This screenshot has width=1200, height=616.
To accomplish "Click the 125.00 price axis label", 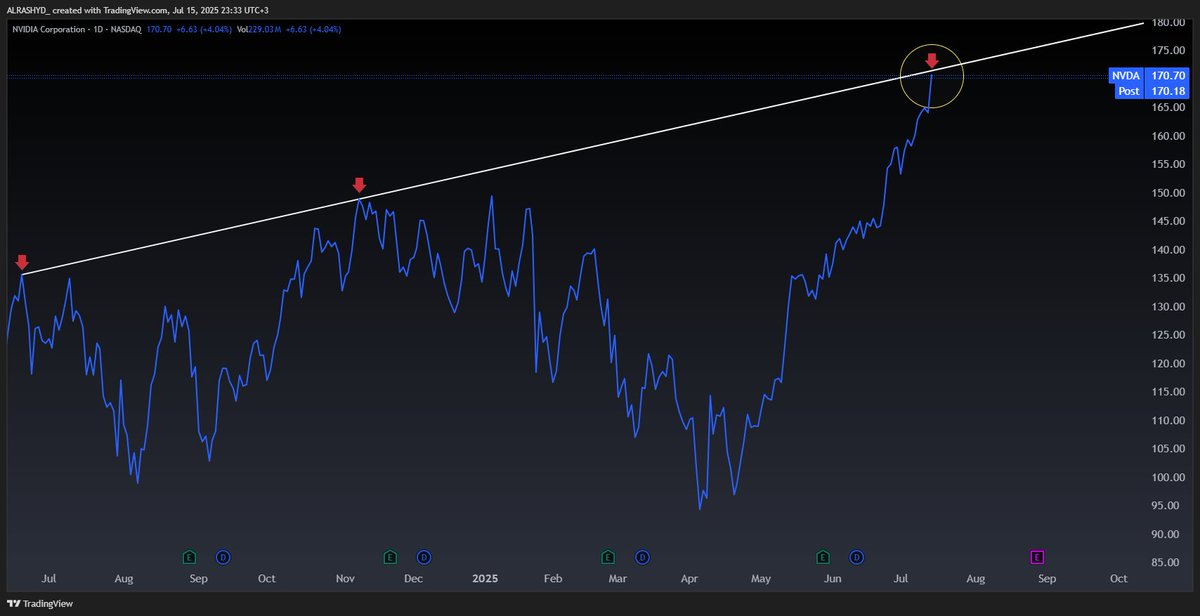I will [1168, 335].
